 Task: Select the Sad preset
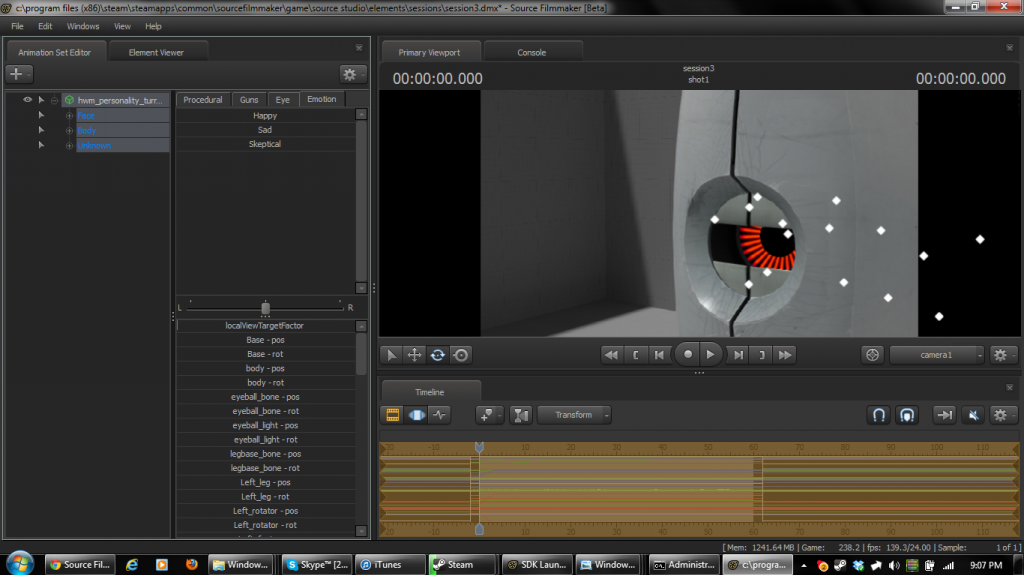(265, 130)
